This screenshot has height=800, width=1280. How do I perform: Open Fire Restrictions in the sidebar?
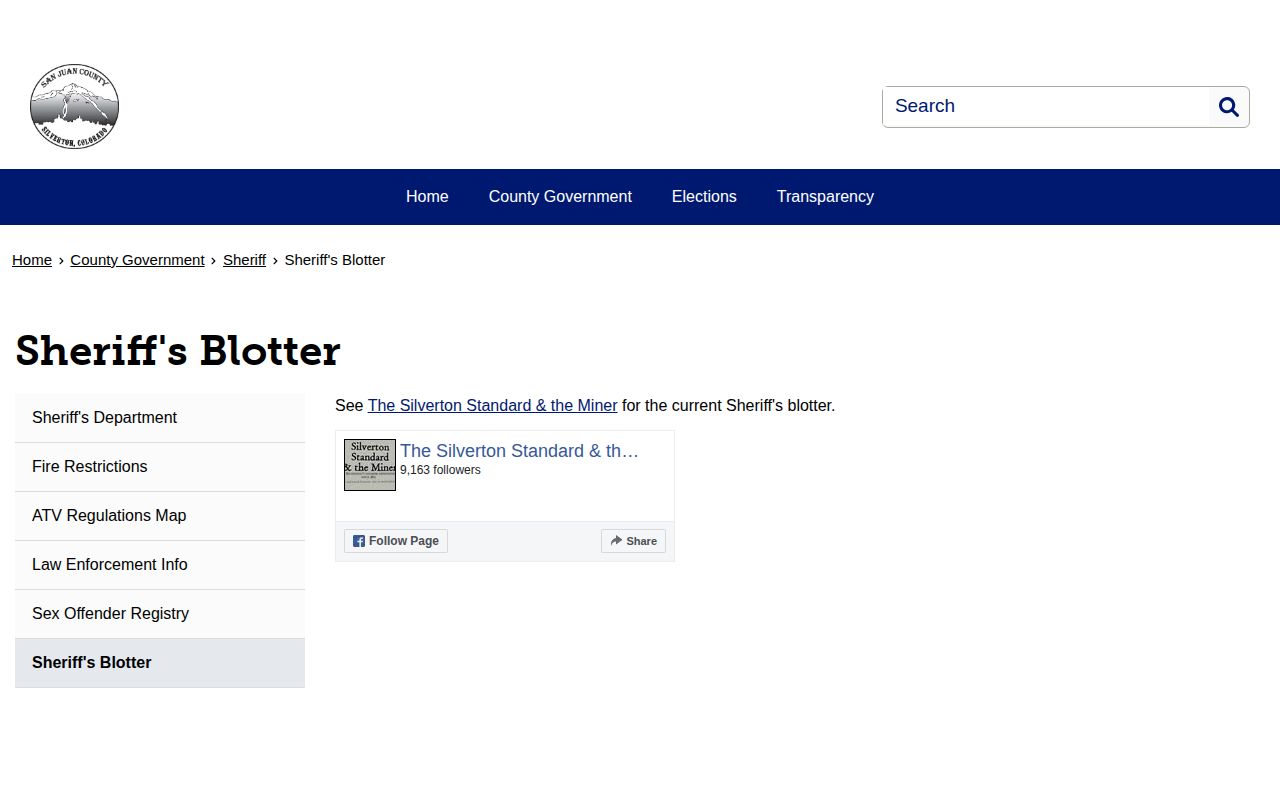[x=160, y=467]
